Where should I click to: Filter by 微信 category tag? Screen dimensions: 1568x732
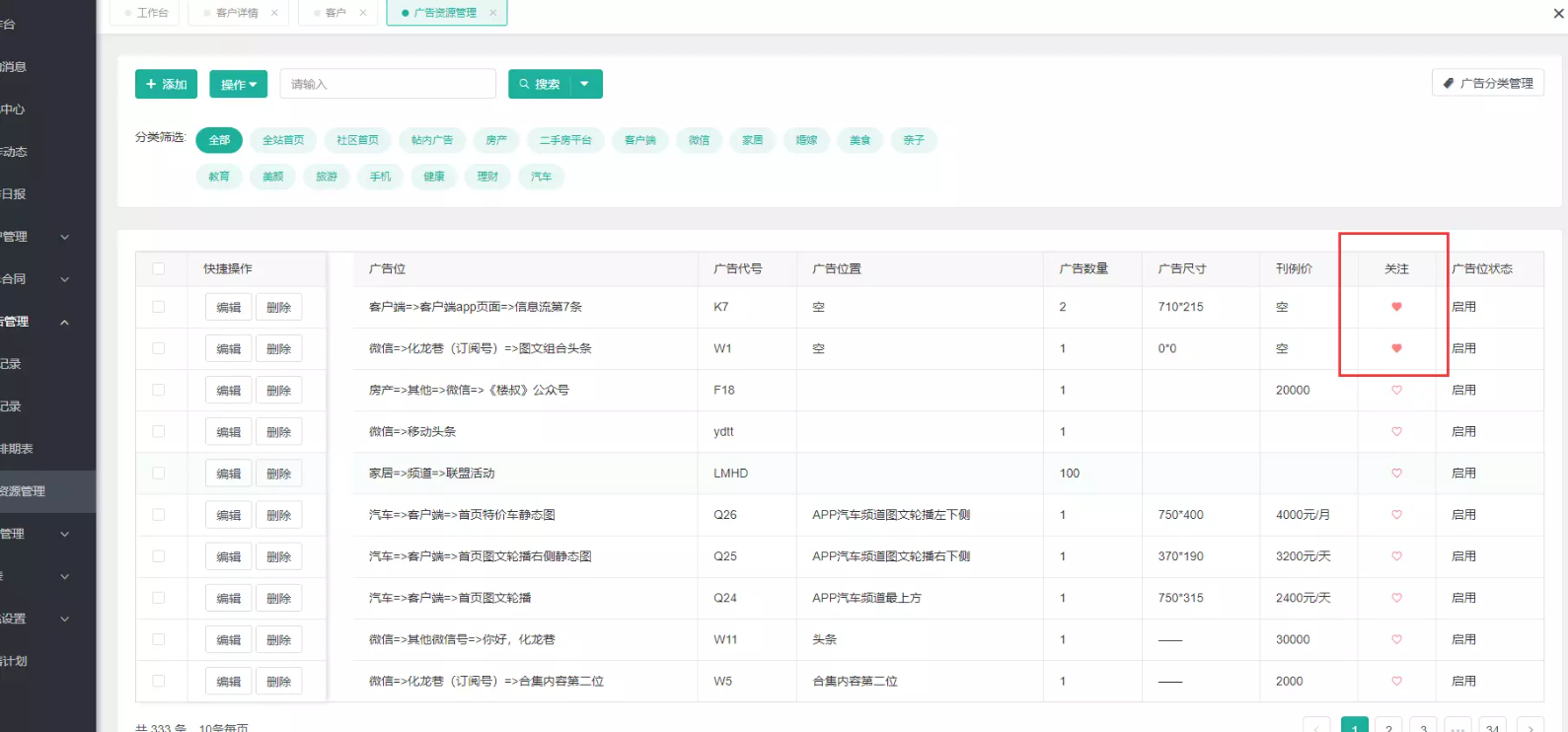coord(699,140)
